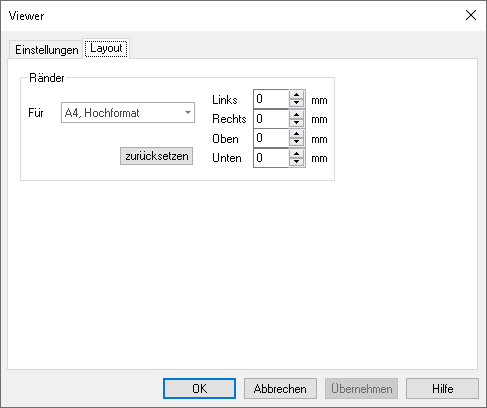The image size is (487, 408).
Task: Focus the Oben margin input field
Action: tap(271, 138)
